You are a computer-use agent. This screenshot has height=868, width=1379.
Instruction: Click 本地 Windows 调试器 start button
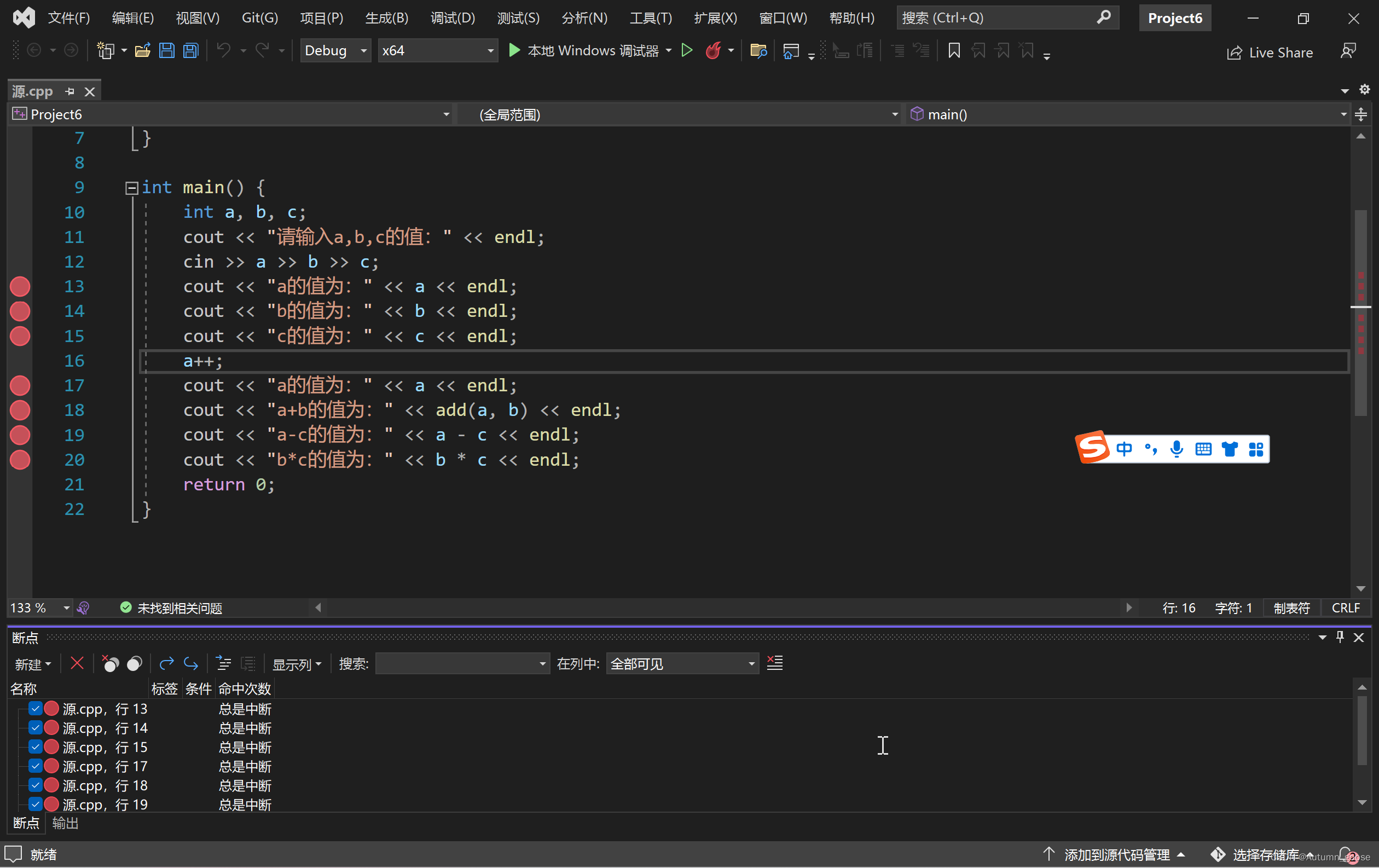pos(584,51)
